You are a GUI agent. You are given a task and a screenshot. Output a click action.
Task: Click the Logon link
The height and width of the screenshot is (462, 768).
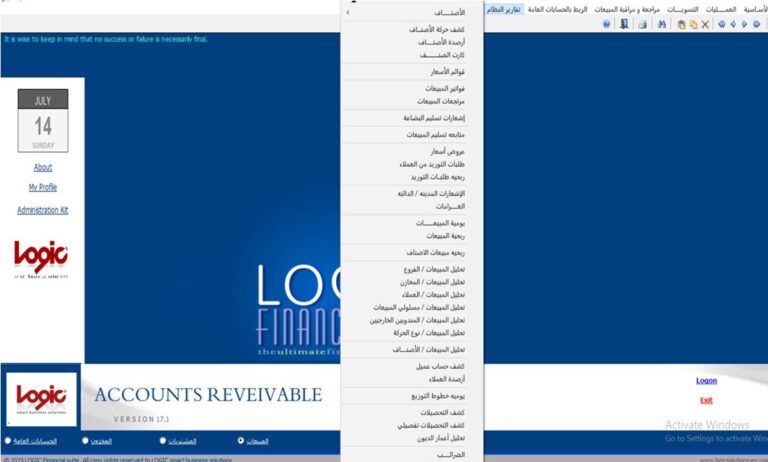(706, 380)
